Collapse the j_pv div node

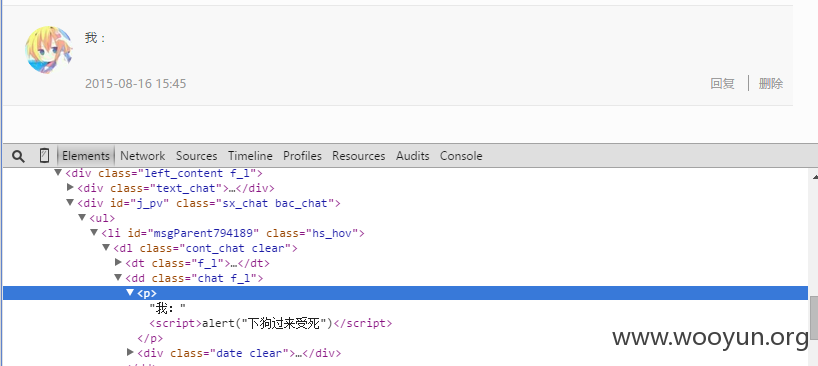[x=70, y=202]
